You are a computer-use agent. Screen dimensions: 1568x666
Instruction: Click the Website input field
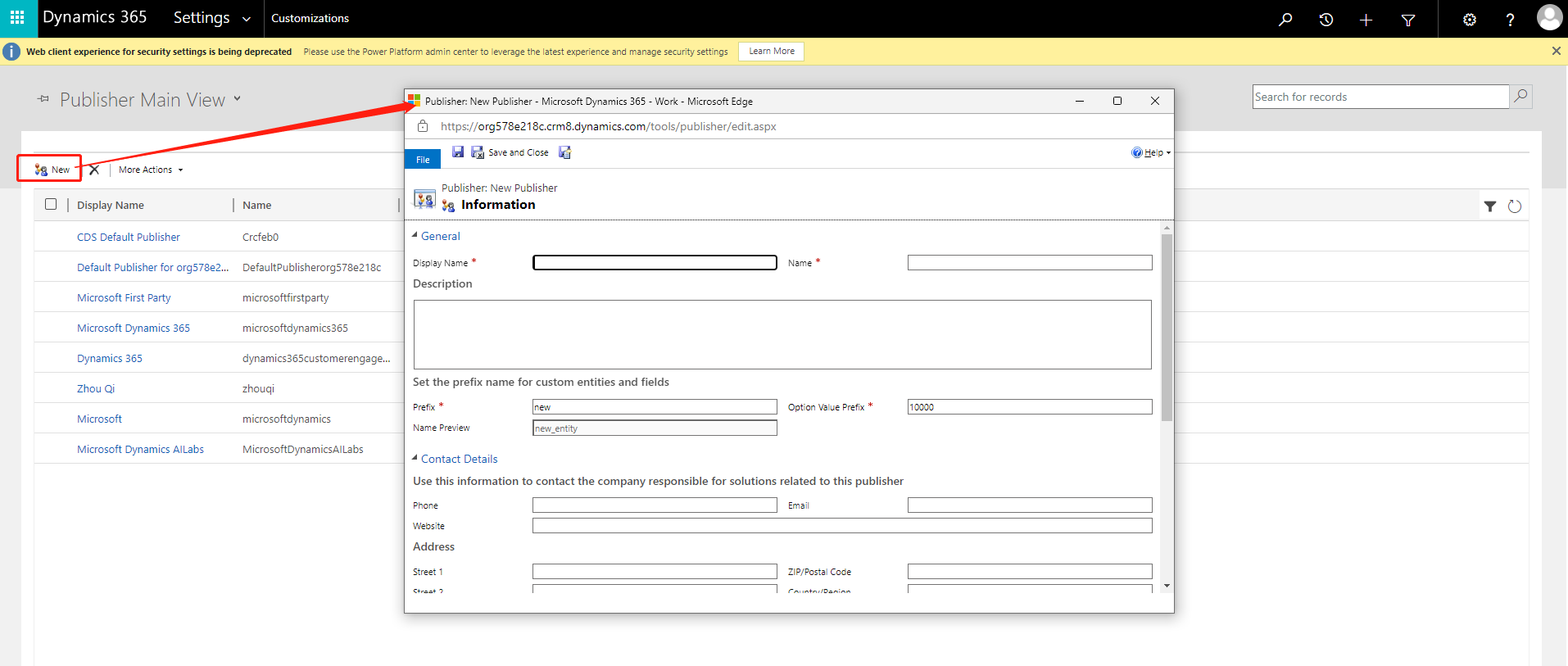pos(842,526)
